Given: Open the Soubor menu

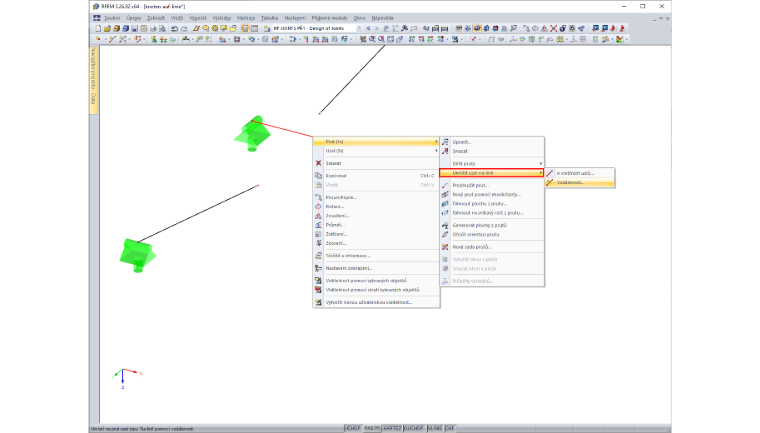Looking at the screenshot, I should click(112, 18).
